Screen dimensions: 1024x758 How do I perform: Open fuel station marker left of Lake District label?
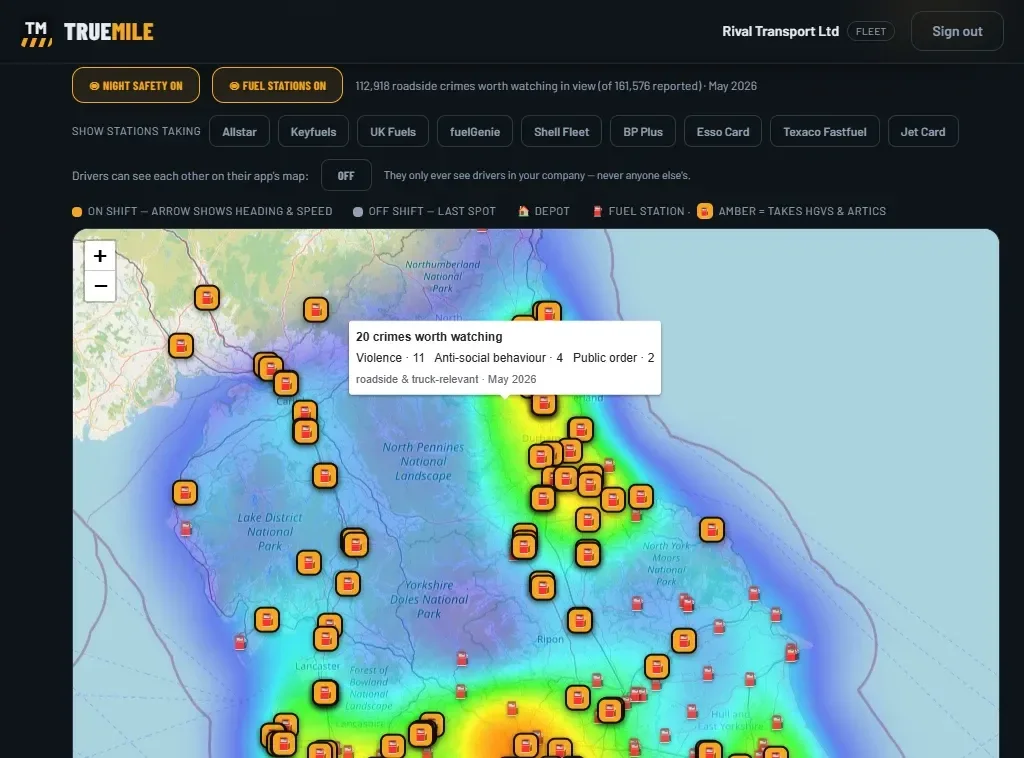point(185,492)
